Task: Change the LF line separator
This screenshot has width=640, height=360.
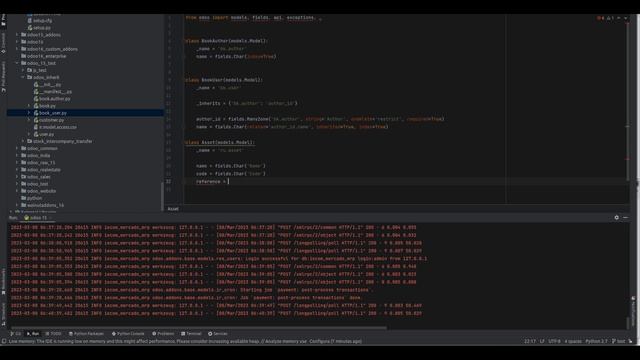Action: 542,341
